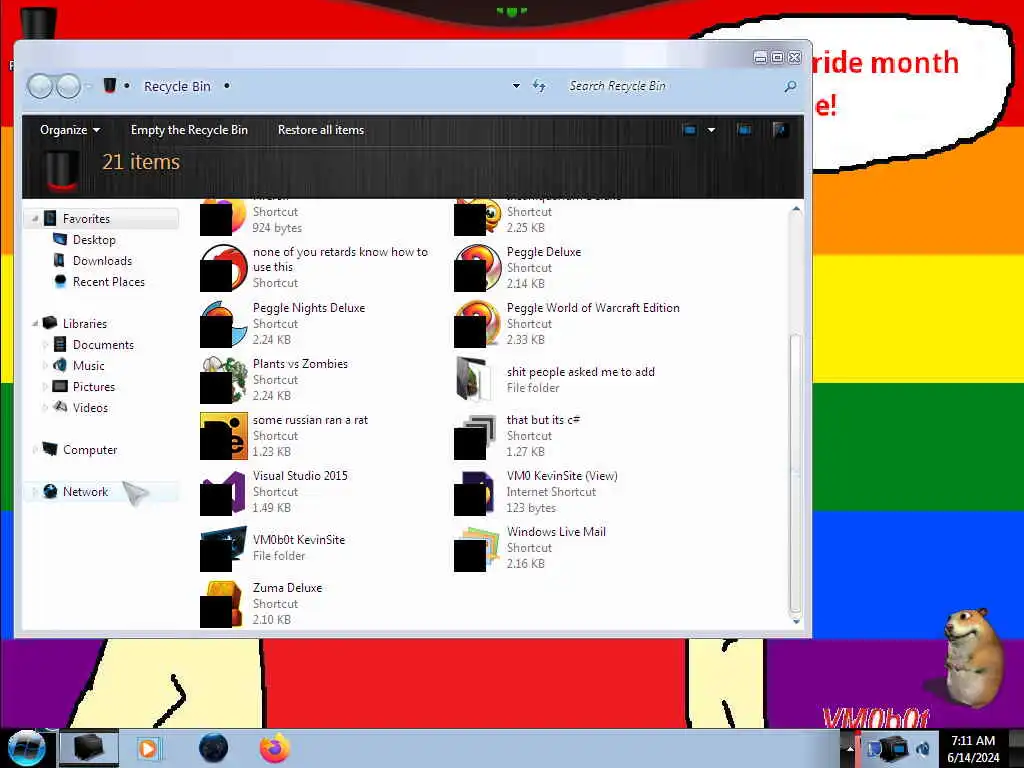Expand the Pictures library node
This screenshot has width=1024, height=768.
coord(45,387)
